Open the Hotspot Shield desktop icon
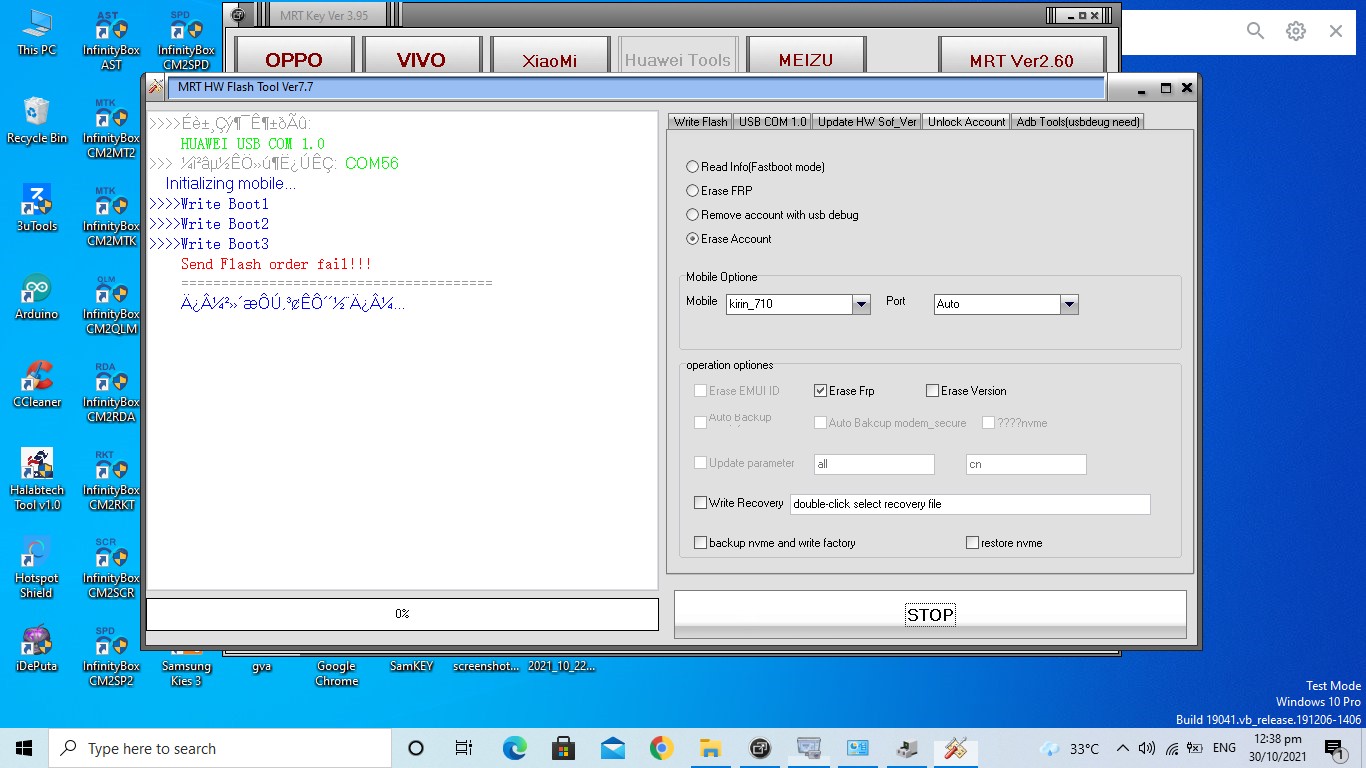This screenshot has height=768, width=1366. (x=37, y=567)
